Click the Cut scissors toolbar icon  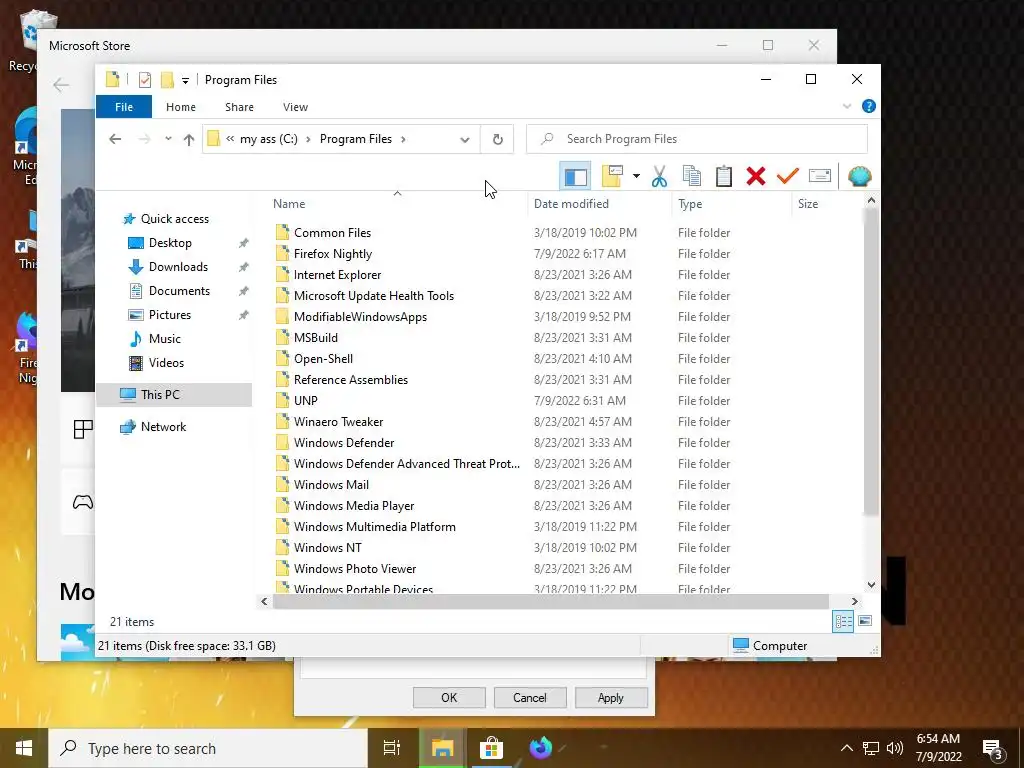click(x=659, y=176)
